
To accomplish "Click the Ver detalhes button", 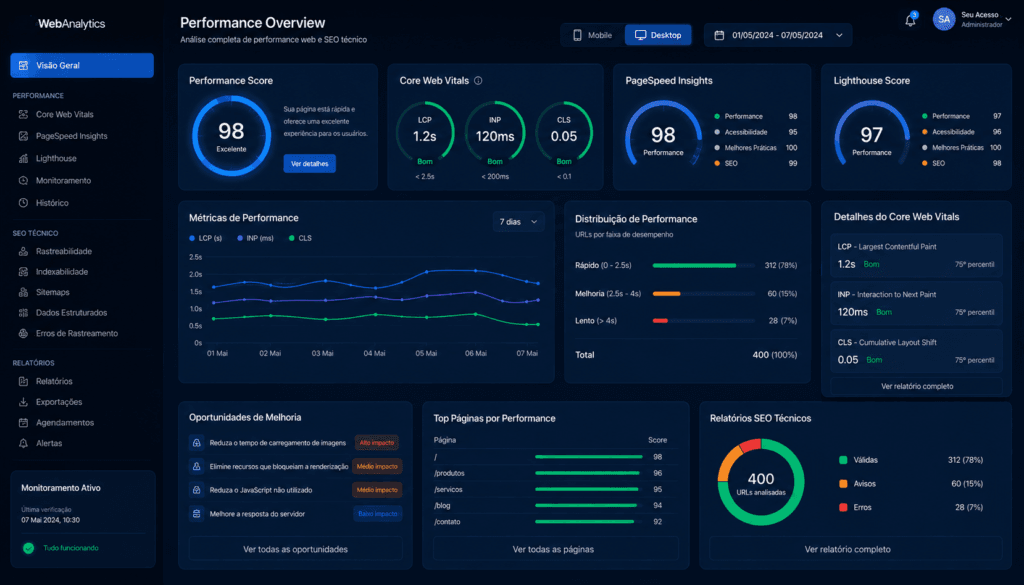I will (x=310, y=163).
